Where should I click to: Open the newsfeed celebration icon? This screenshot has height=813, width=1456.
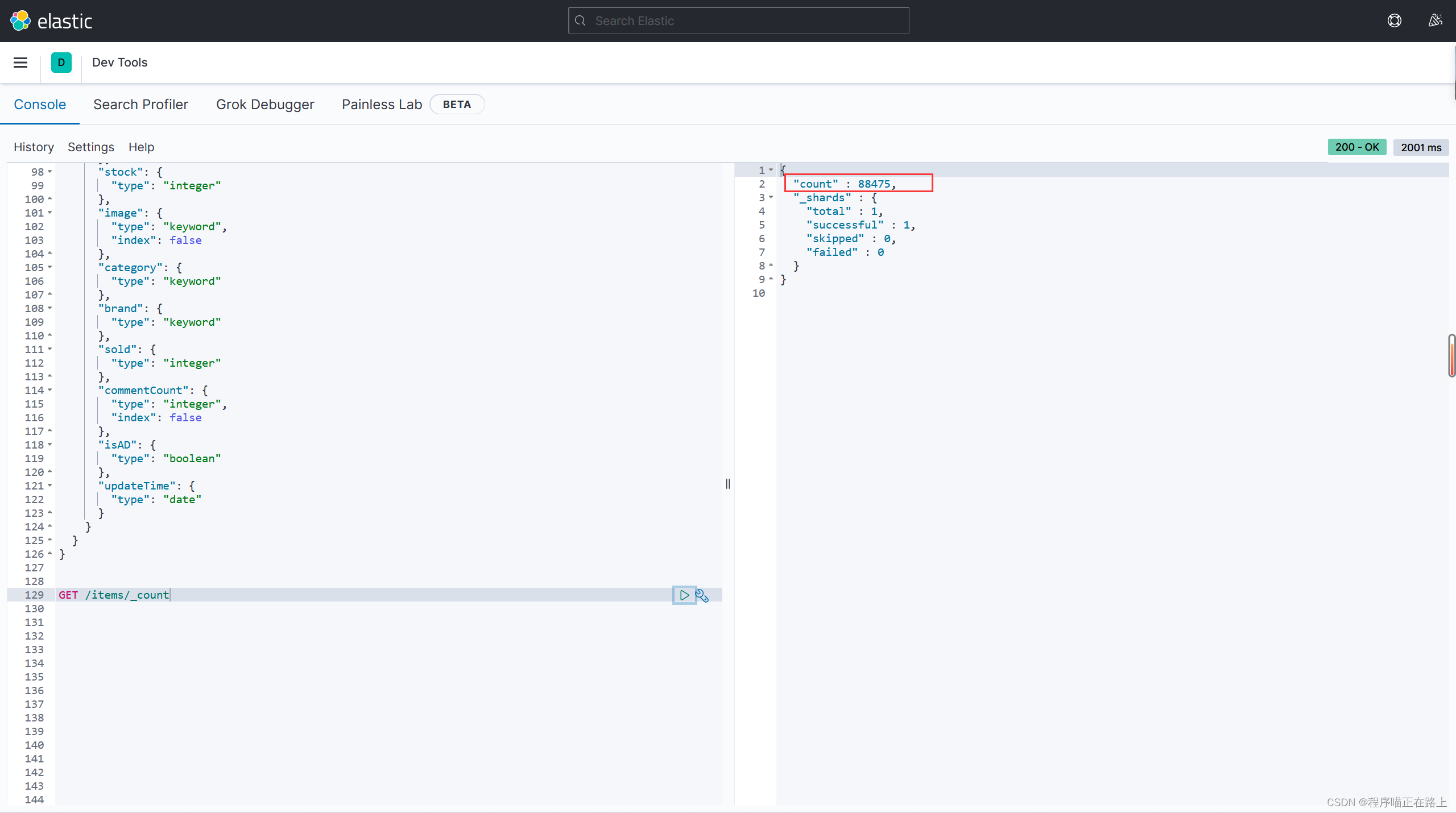click(1435, 21)
